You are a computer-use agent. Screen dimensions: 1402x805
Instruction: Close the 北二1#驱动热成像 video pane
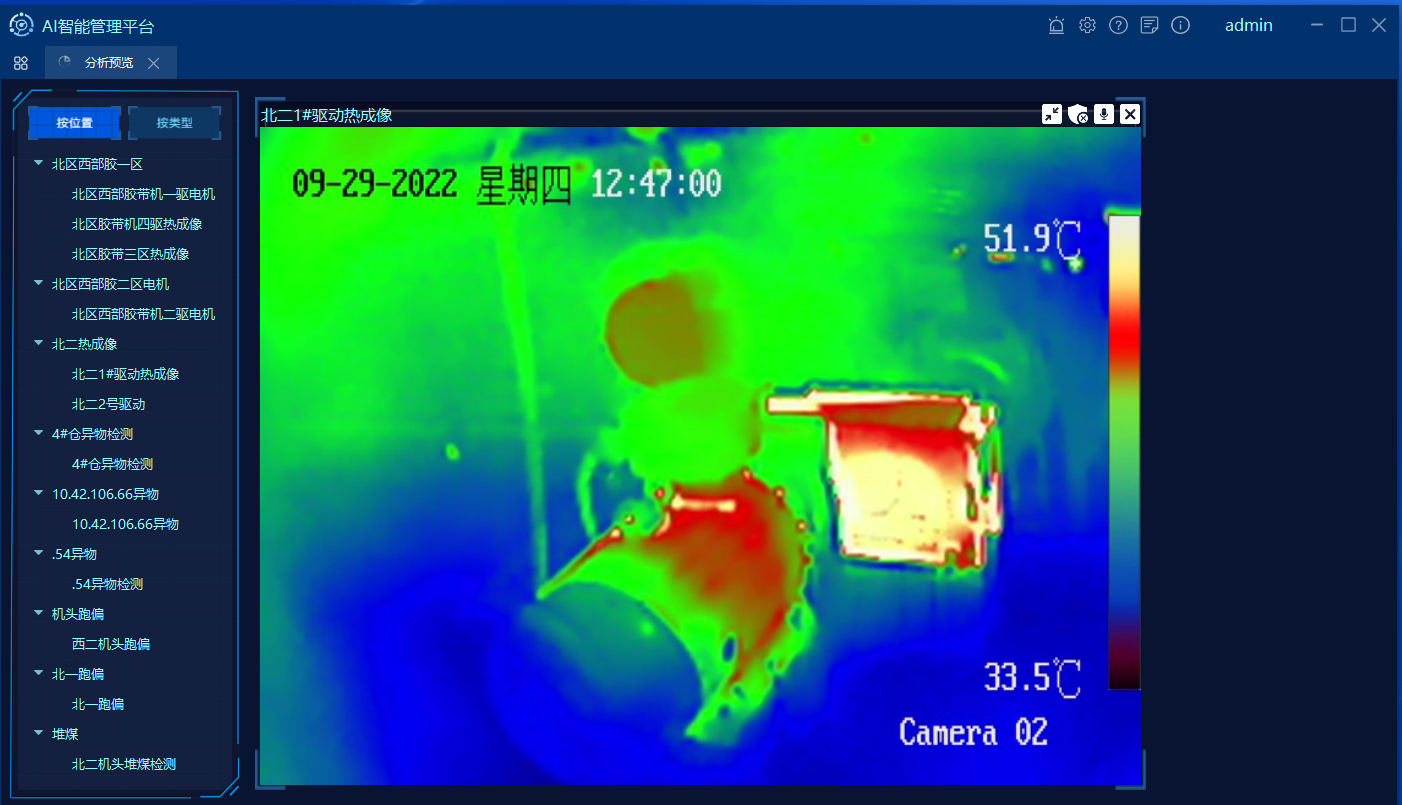(x=1130, y=114)
